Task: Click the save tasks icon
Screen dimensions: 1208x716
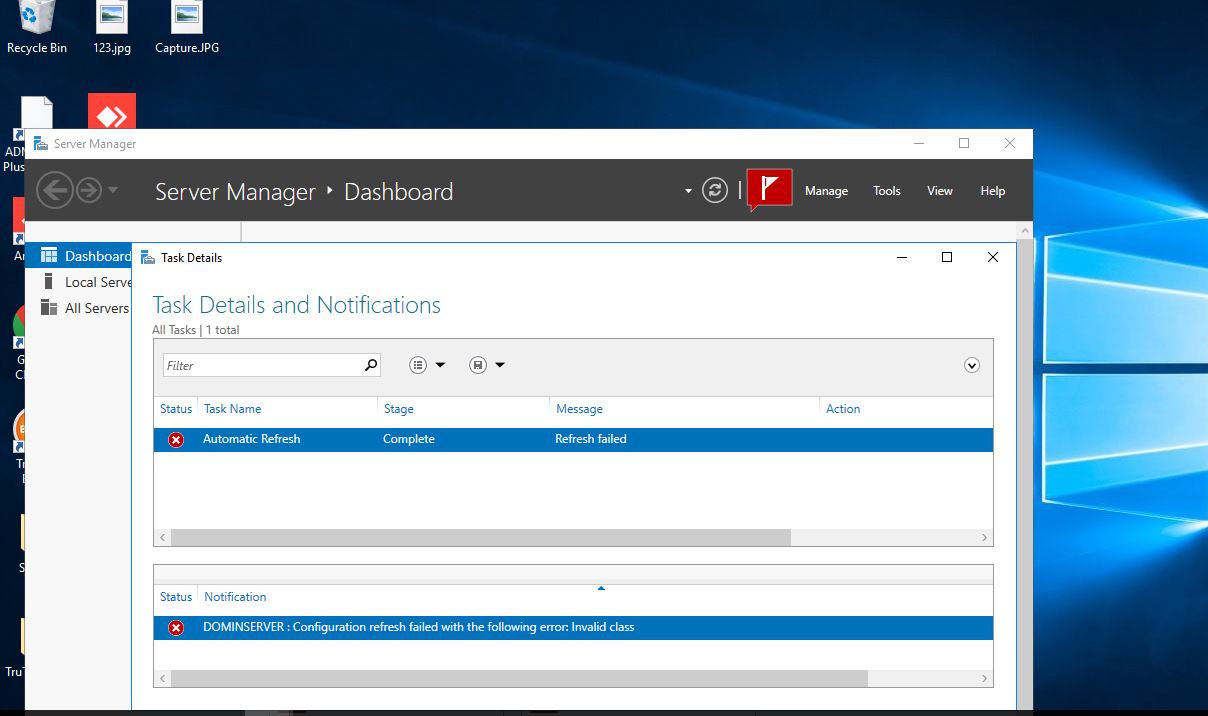Action: point(478,364)
